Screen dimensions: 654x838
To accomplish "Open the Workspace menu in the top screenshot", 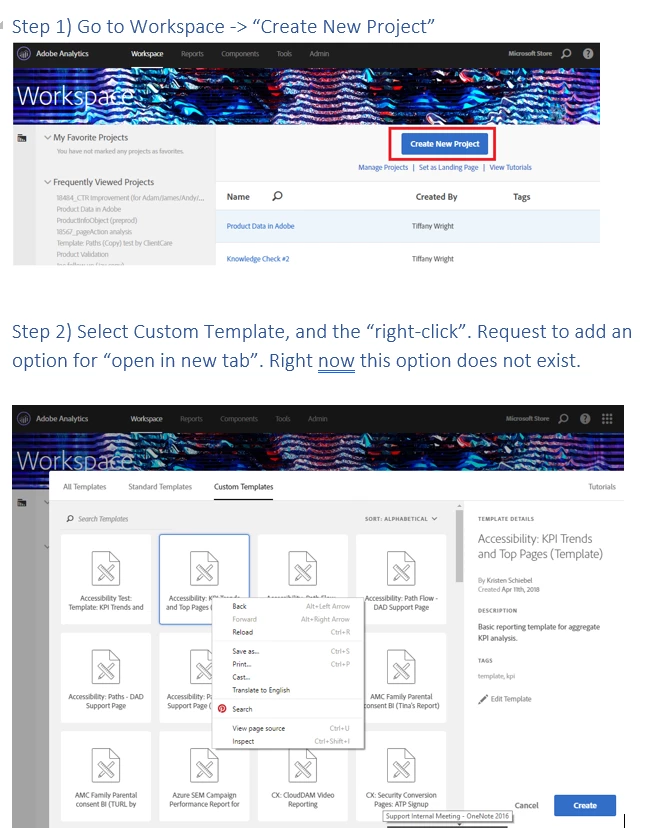I will pyautogui.click(x=147, y=53).
